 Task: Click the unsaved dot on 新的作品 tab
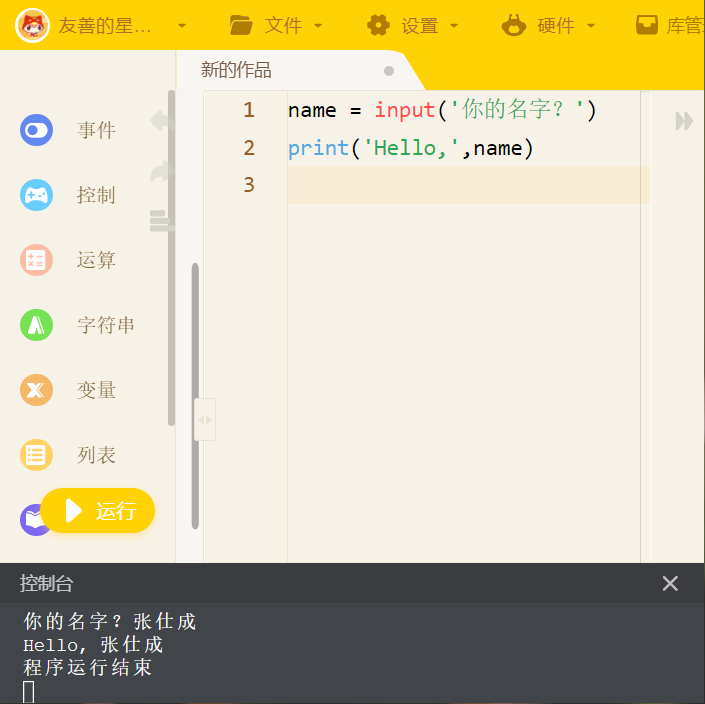coord(389,71)
